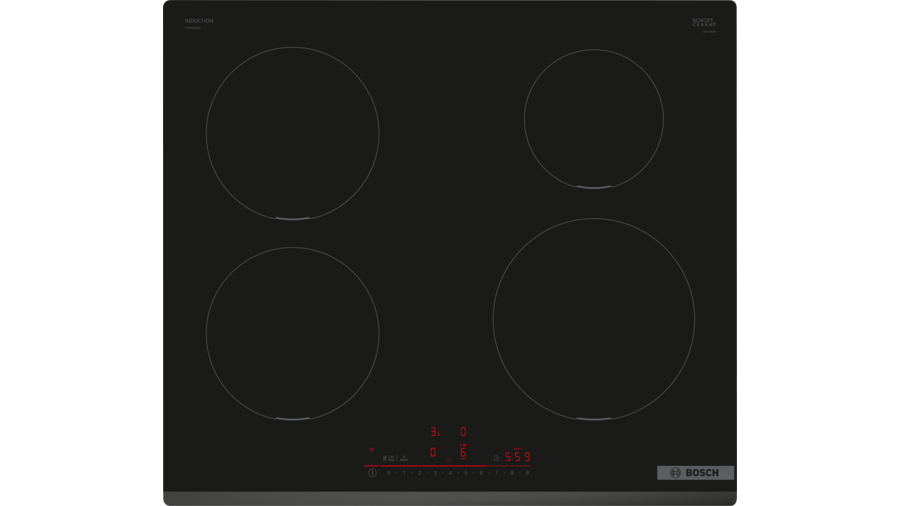Set power level to 0 on slider
900x506 pixels.
(389, 473)
